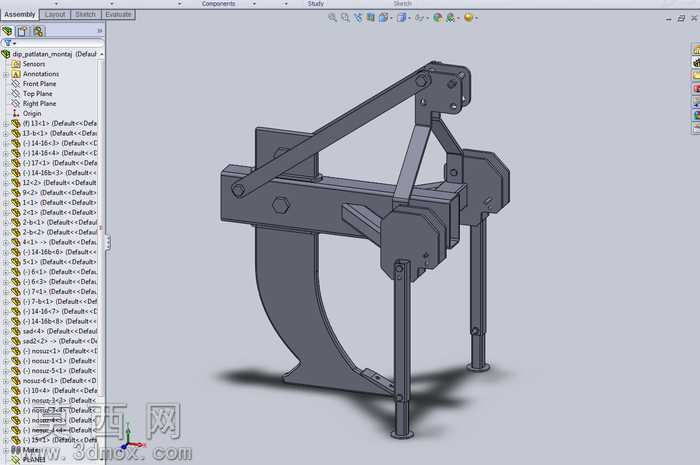Expand the Annotations node

[x=7, y=74]
